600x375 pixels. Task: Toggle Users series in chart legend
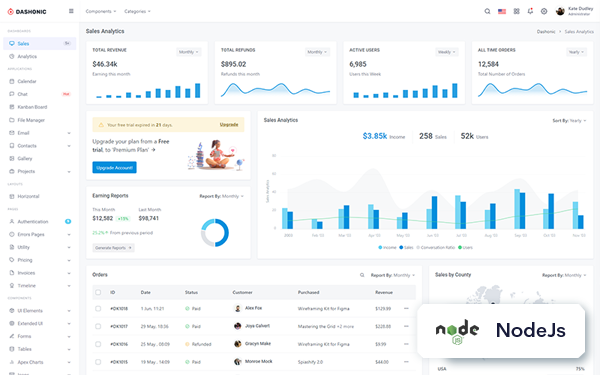[465, 247]
